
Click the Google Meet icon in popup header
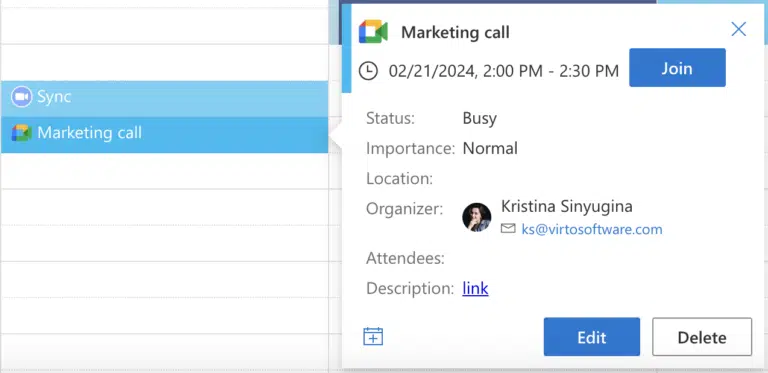tap(373, 32)
